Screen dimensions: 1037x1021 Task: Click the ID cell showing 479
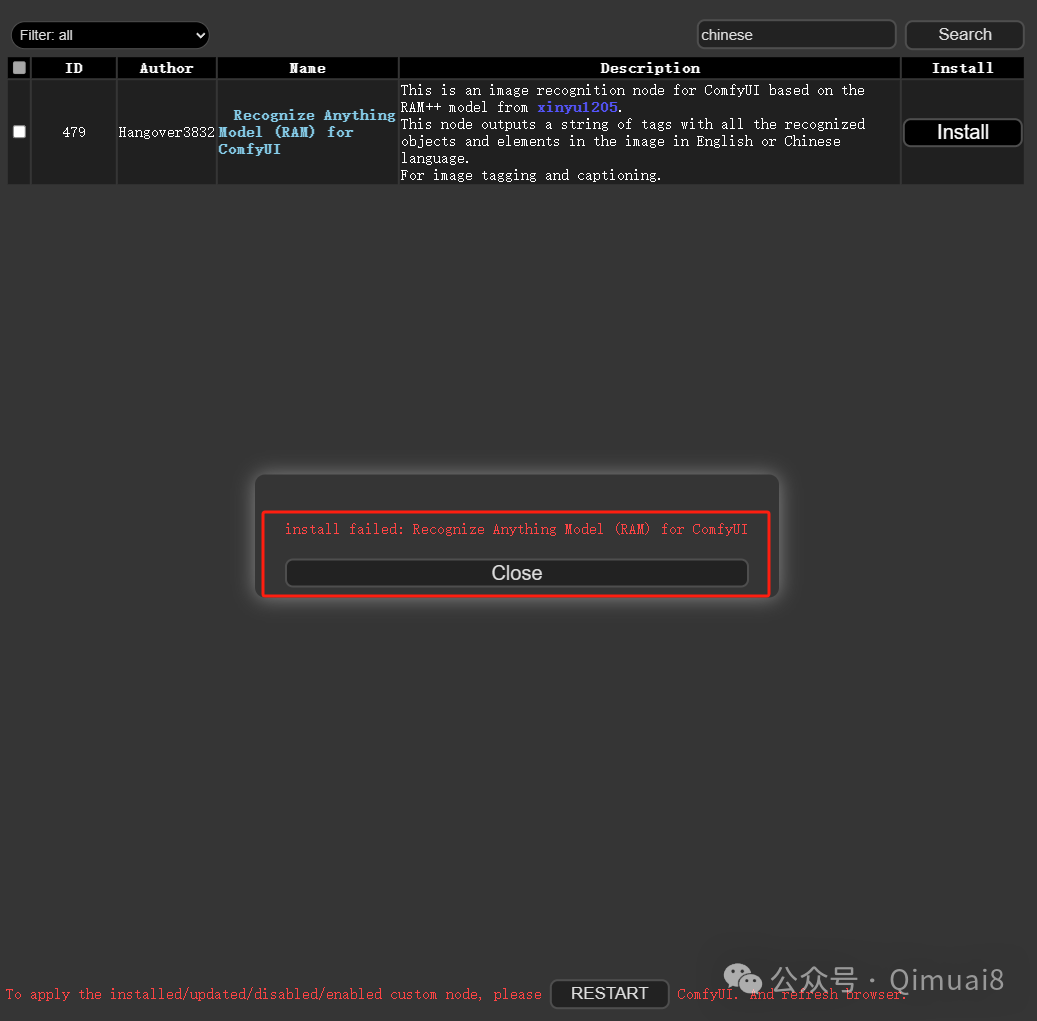click(74, 132)
